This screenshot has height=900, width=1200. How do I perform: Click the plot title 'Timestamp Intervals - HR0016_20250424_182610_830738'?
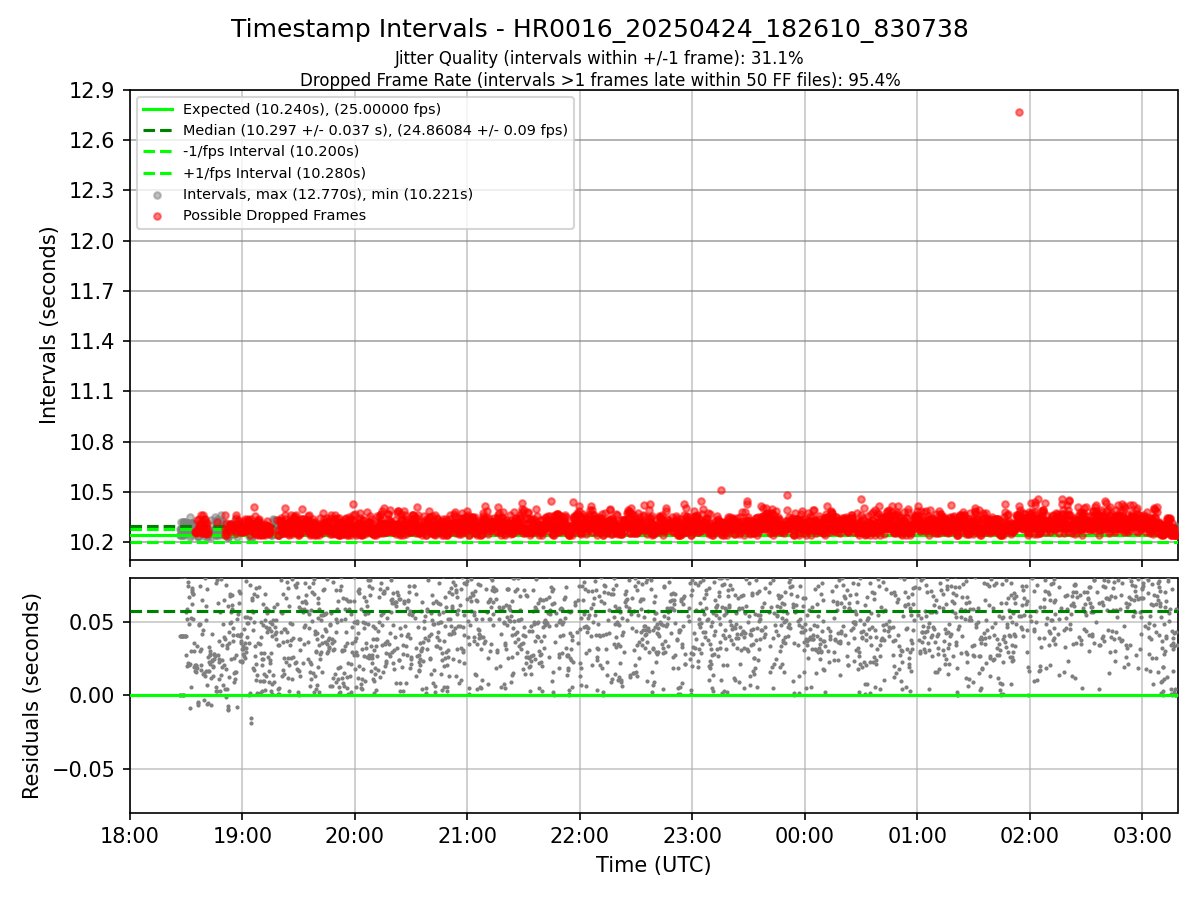(600, 29)
